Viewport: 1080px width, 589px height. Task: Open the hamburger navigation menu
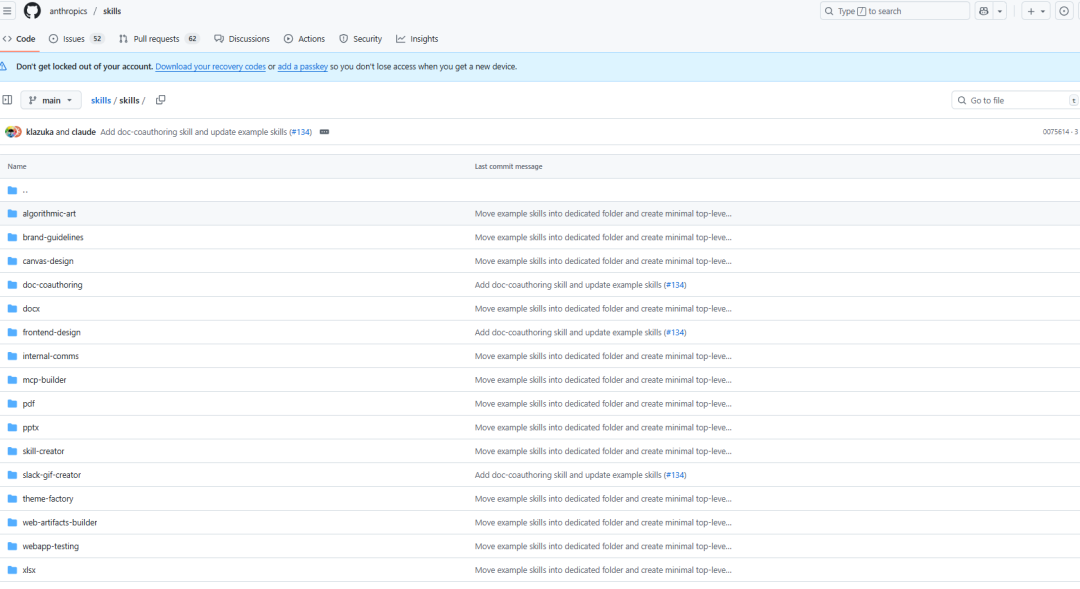[x=7, y=11]
